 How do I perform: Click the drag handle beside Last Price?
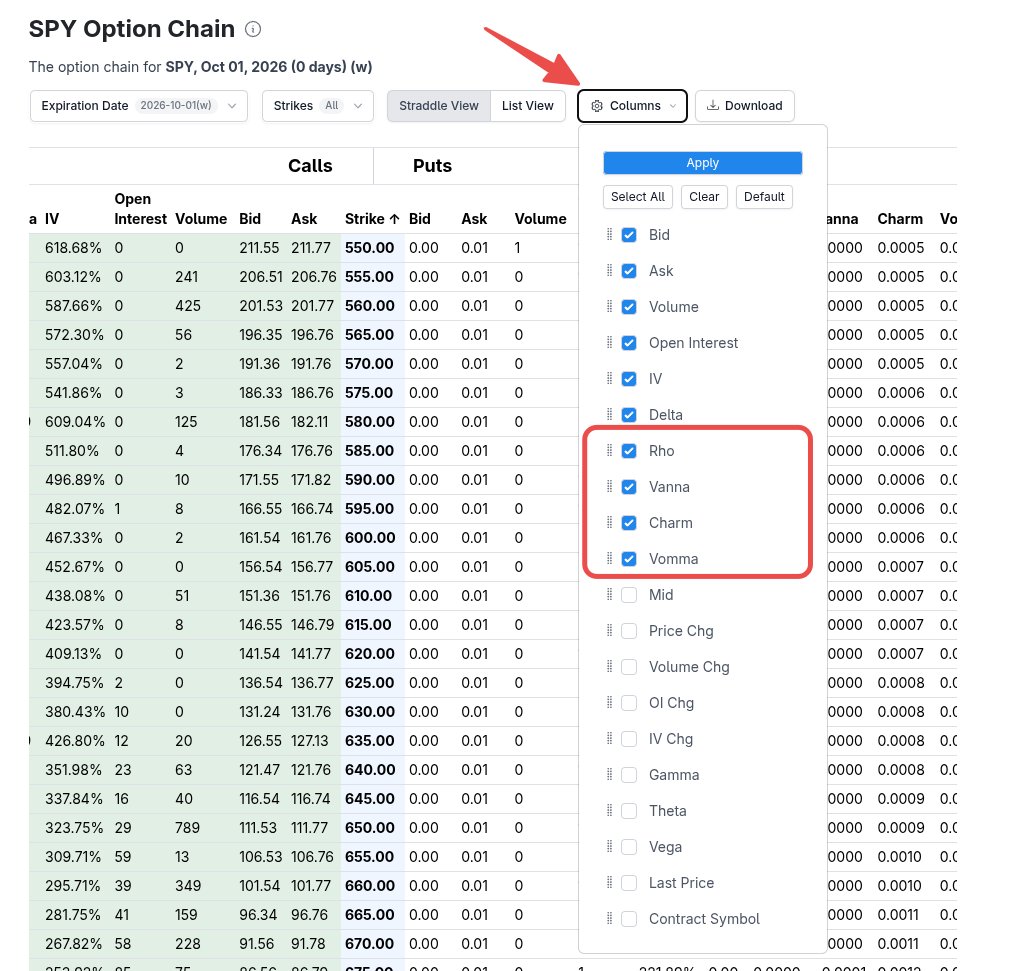609,883
